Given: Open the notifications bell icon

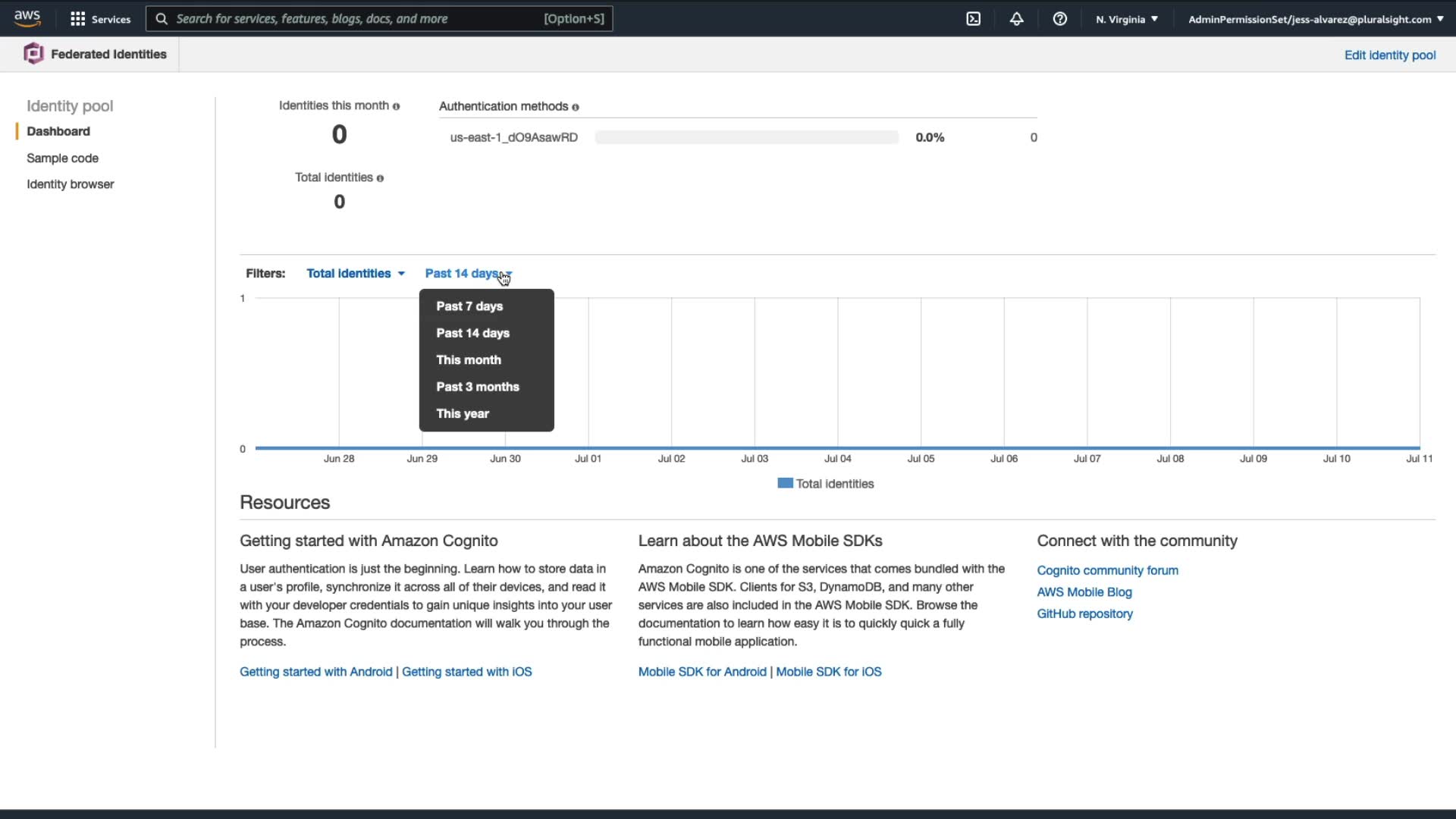Looking at the screenshot, I should (x=1017, y=19).
